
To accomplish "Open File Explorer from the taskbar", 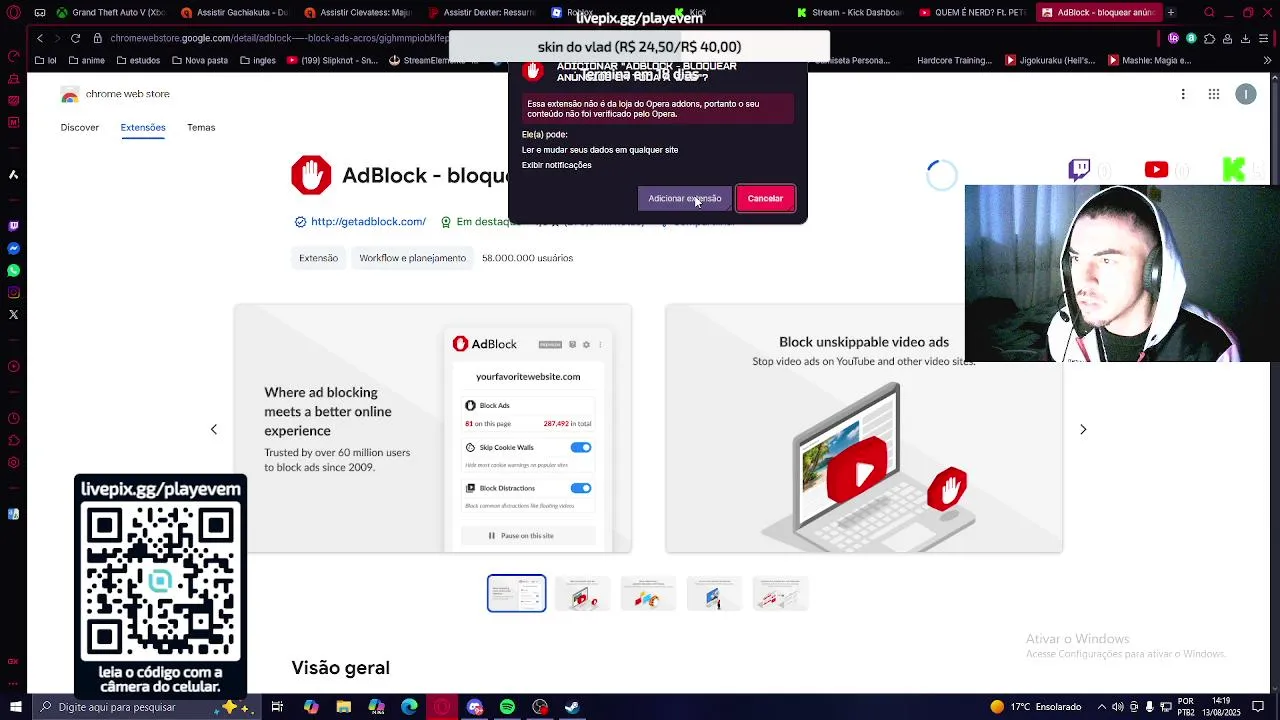I will coord(343,707).
